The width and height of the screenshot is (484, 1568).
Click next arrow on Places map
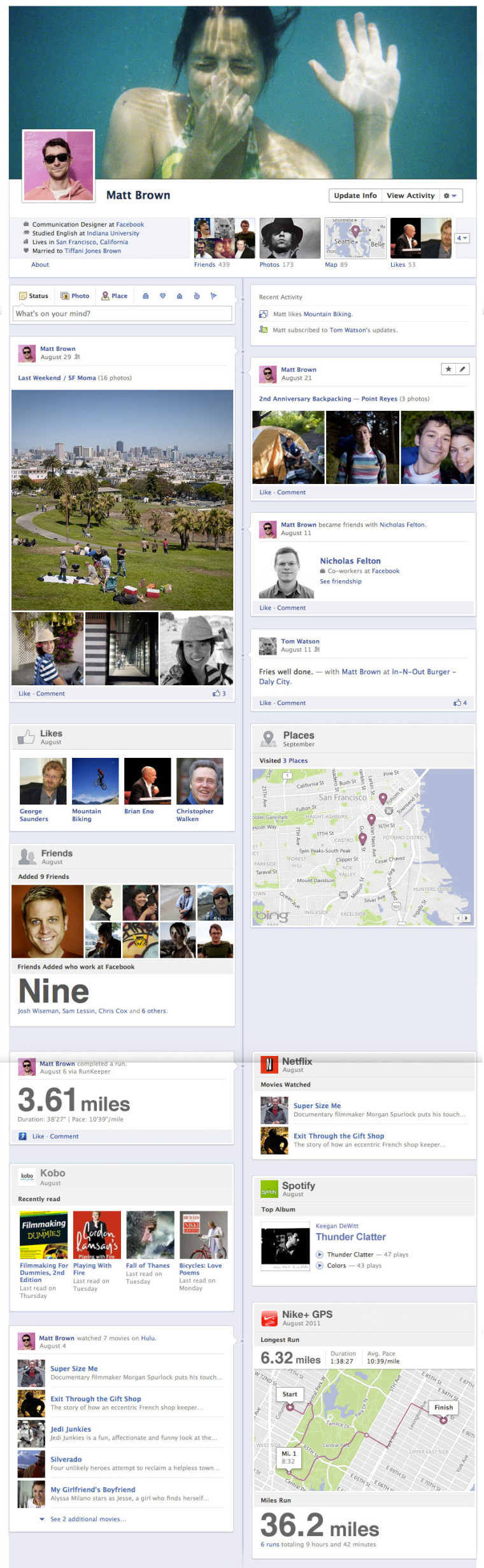pos(467,918)
